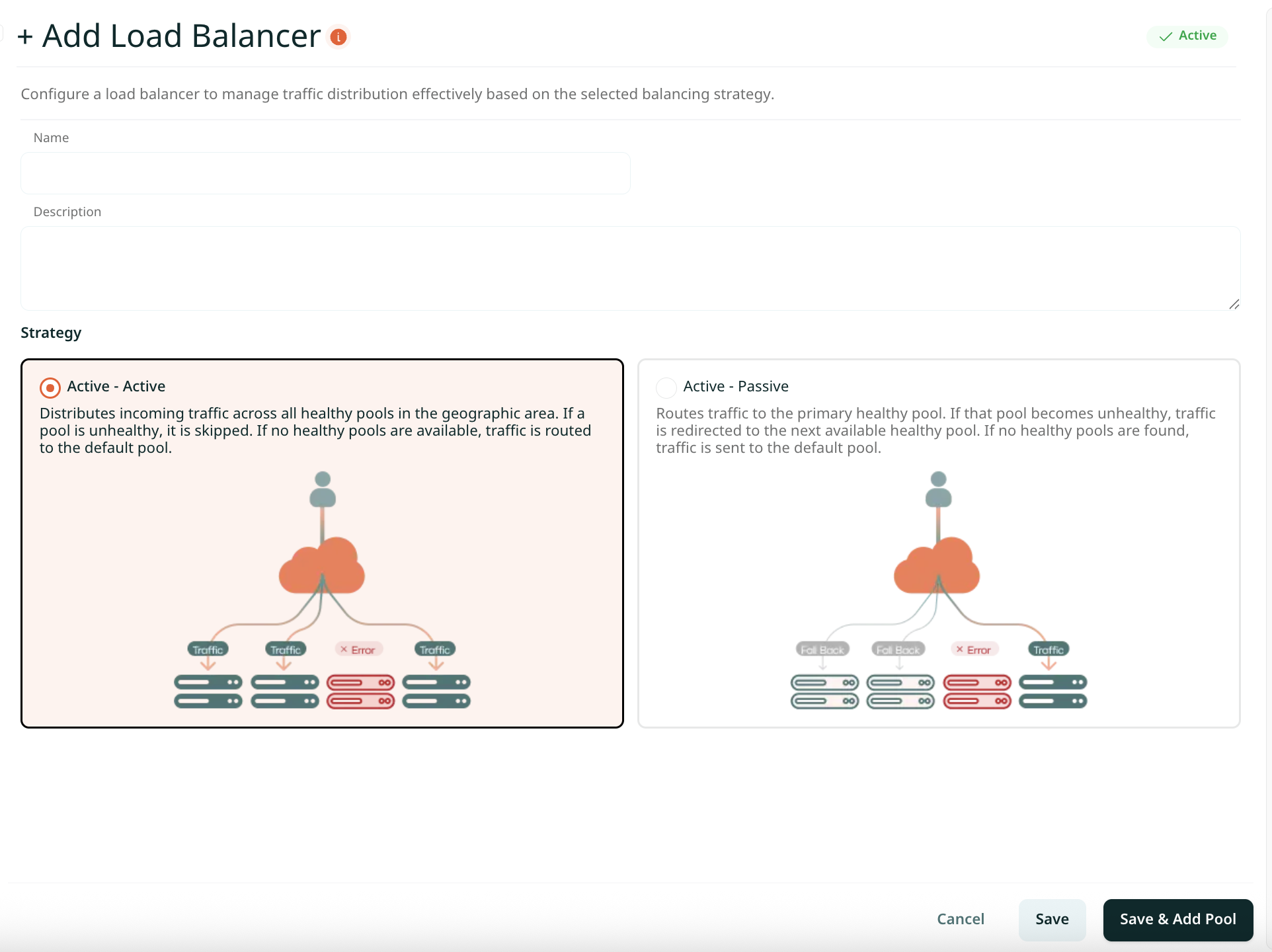Screen dimensions: 1272x952
Task: Click the Save button
Action: [x=1052, y=919]
